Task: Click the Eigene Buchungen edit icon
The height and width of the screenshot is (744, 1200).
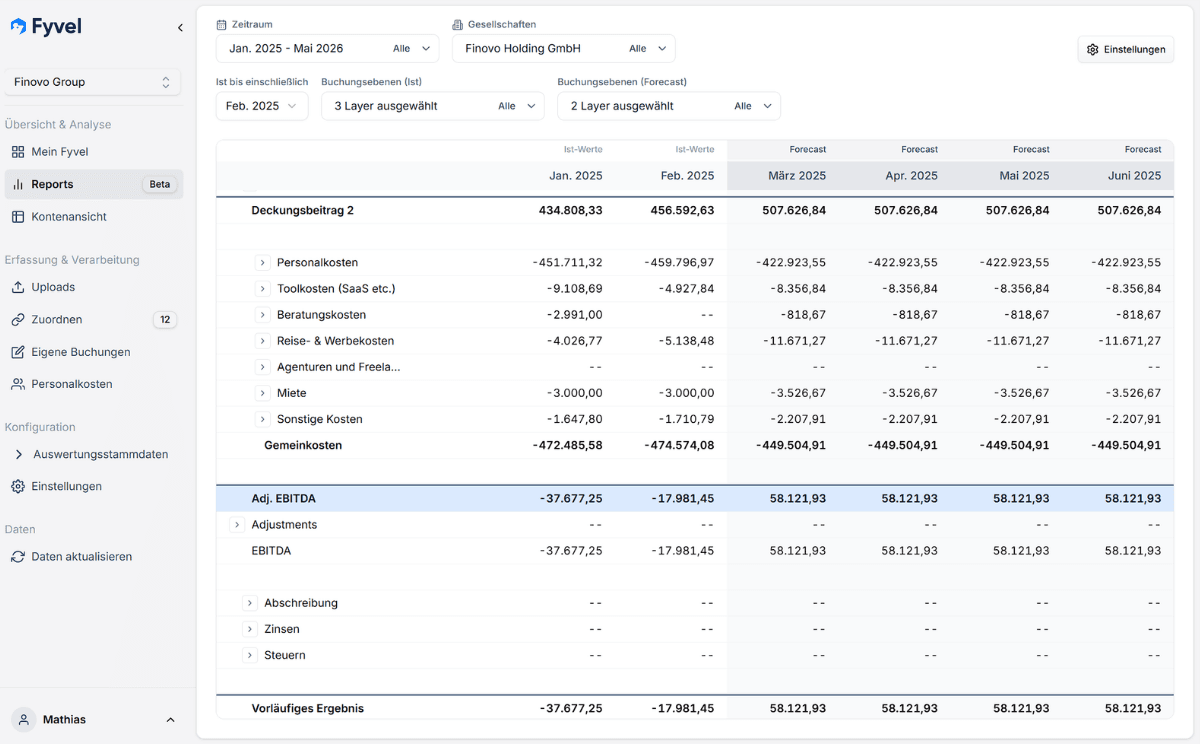Action: (18, 352)
